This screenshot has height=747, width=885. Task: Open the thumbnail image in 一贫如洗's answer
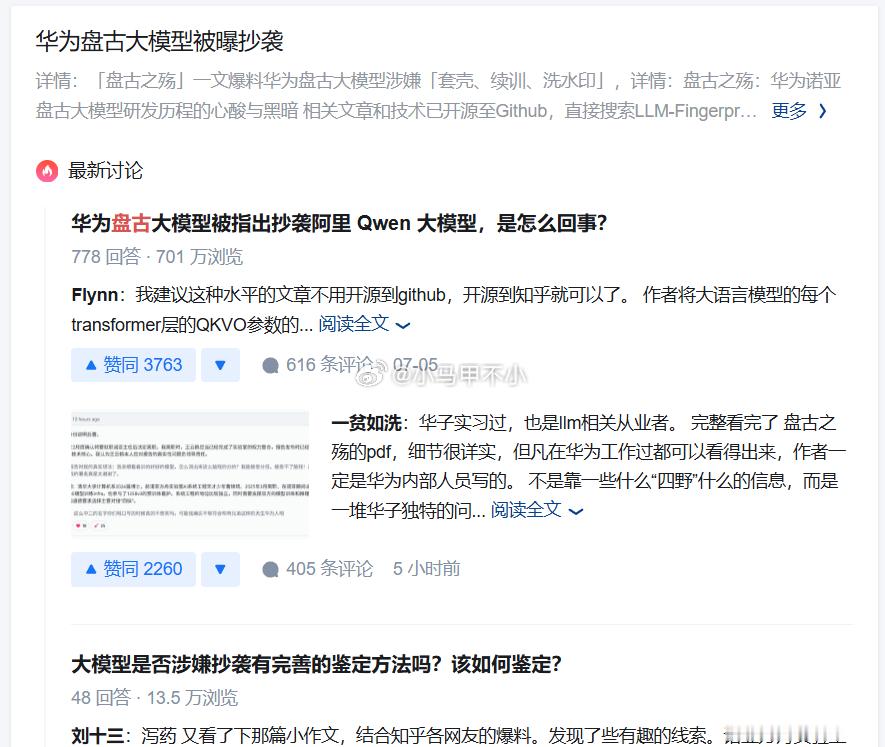(190, 473)
